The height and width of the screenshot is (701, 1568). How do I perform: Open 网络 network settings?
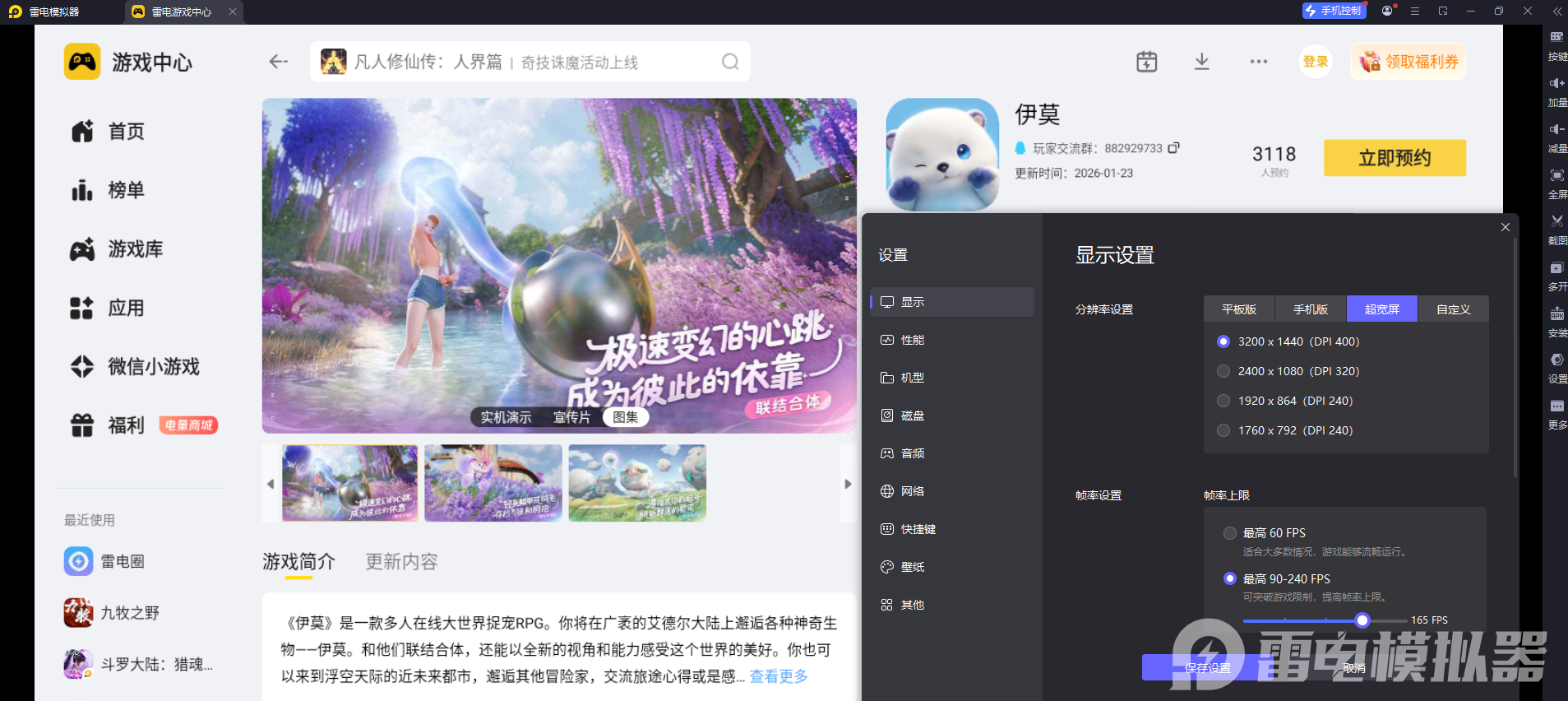point(952,491)
